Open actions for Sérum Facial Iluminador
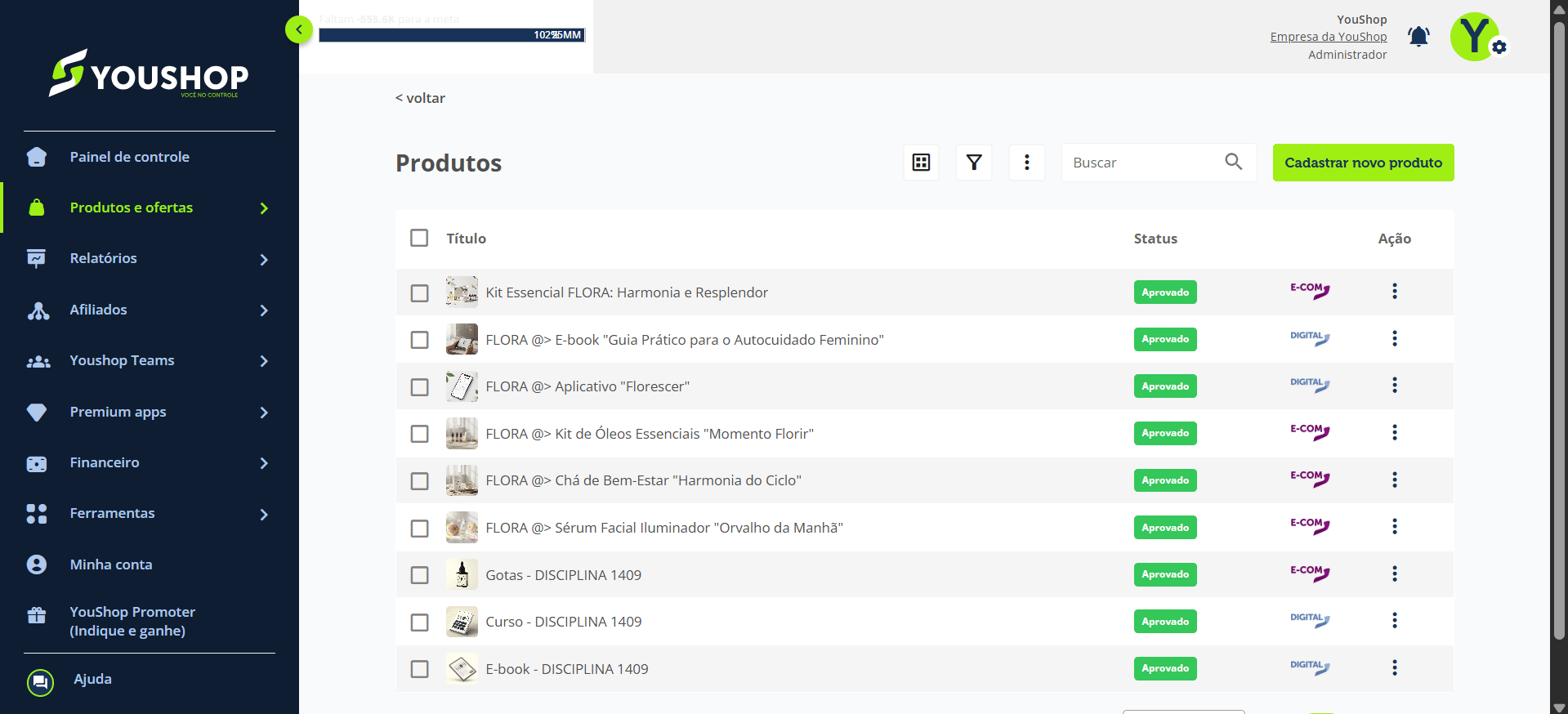1568x714 pixels. pos(1395,526)
